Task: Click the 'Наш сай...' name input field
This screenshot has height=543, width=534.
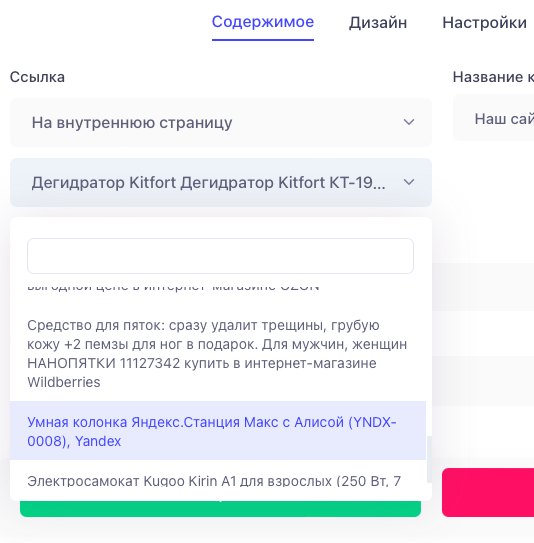Action: coord(493,119)
